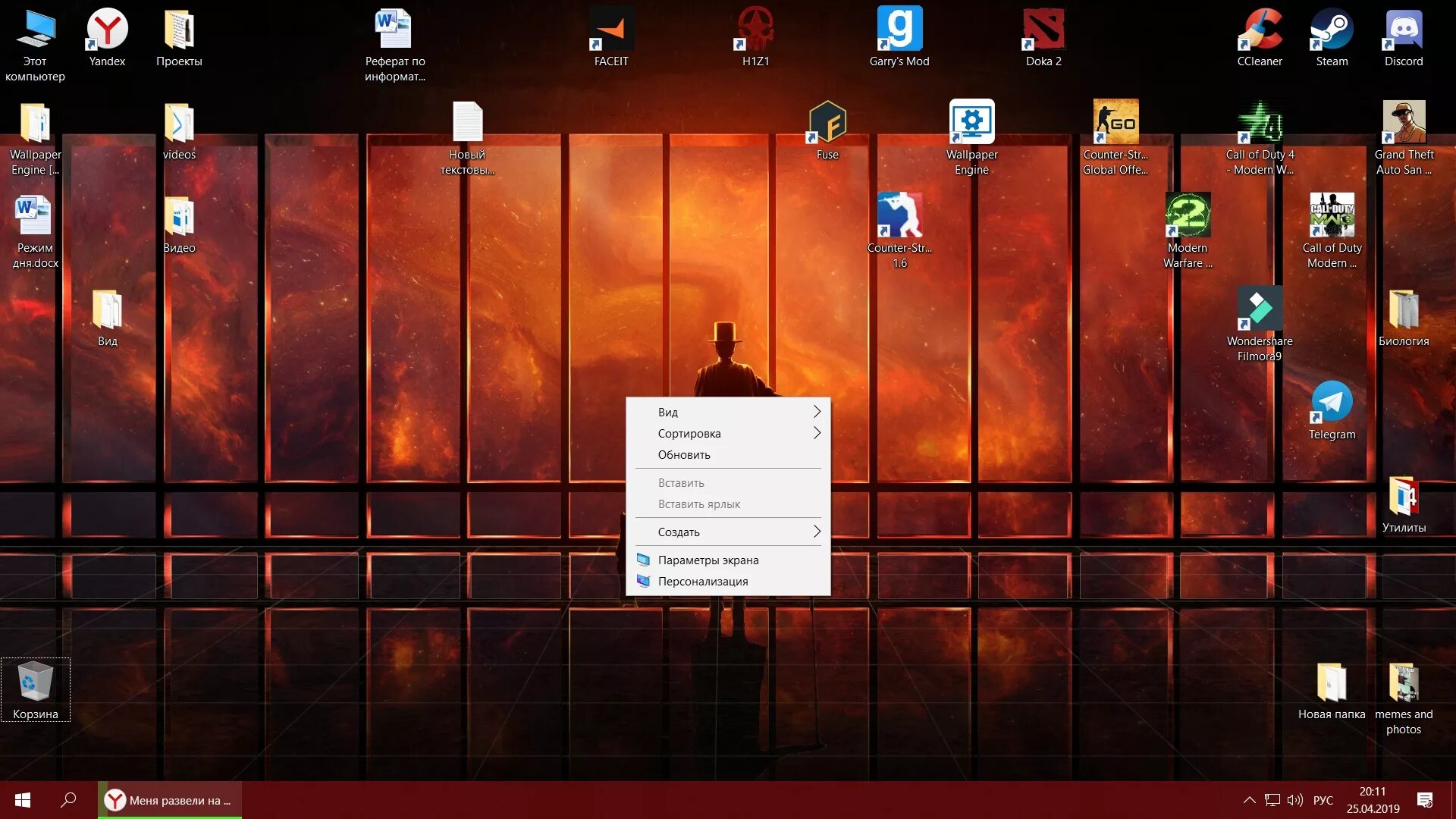Select the Новая папка folder icon
Screen dimensions: 1456x819
(1332, 691)
